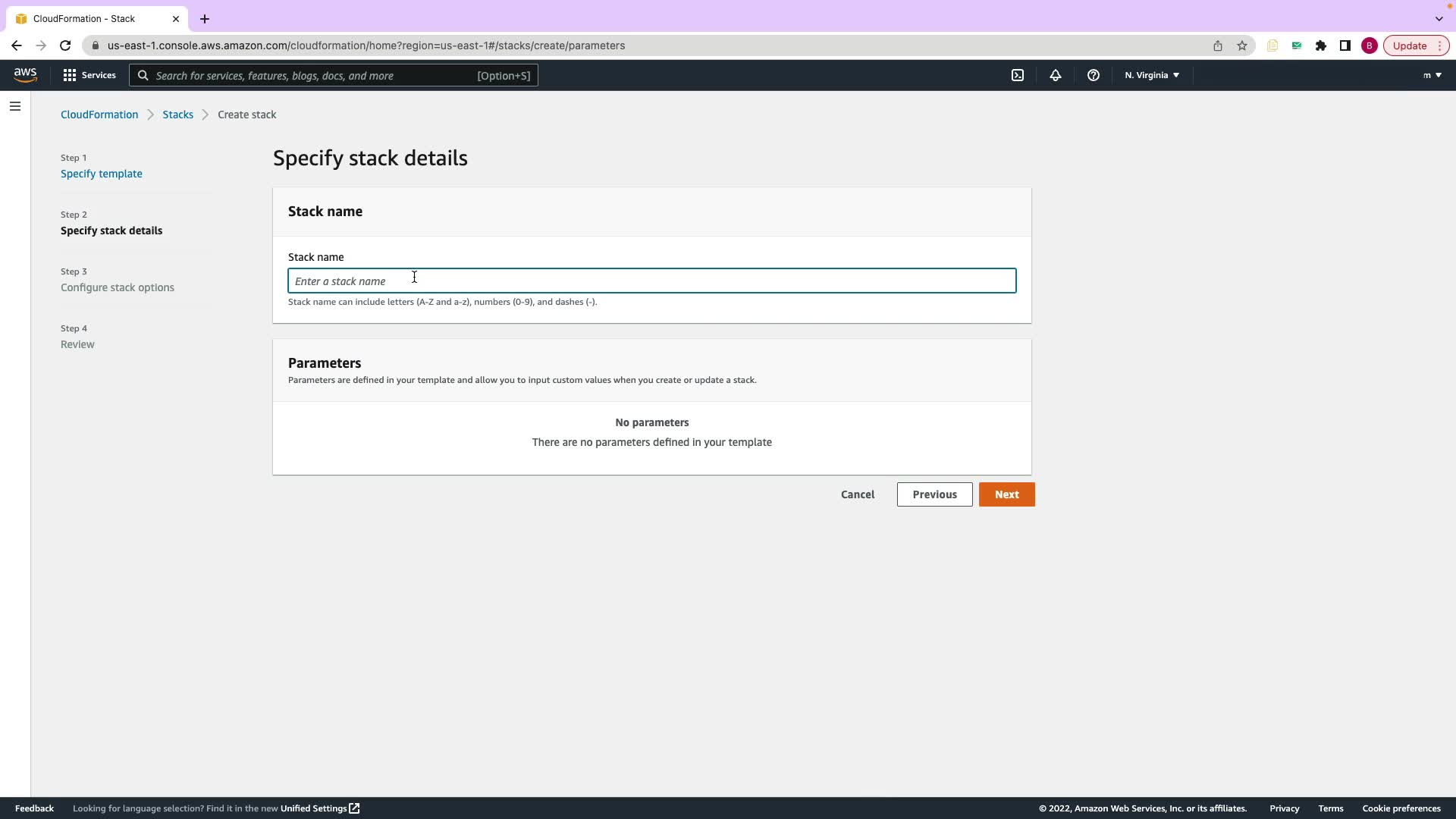This screenshot has height=819, width=1456.
Task: Expand the hamburger side navigation menu
Action: (x=15, y=106)
